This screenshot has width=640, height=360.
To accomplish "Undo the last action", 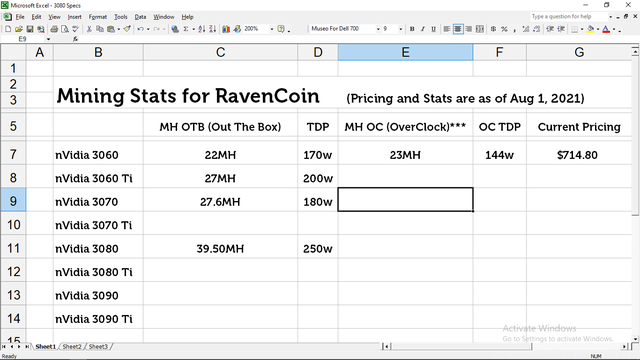I will (140, 29).
